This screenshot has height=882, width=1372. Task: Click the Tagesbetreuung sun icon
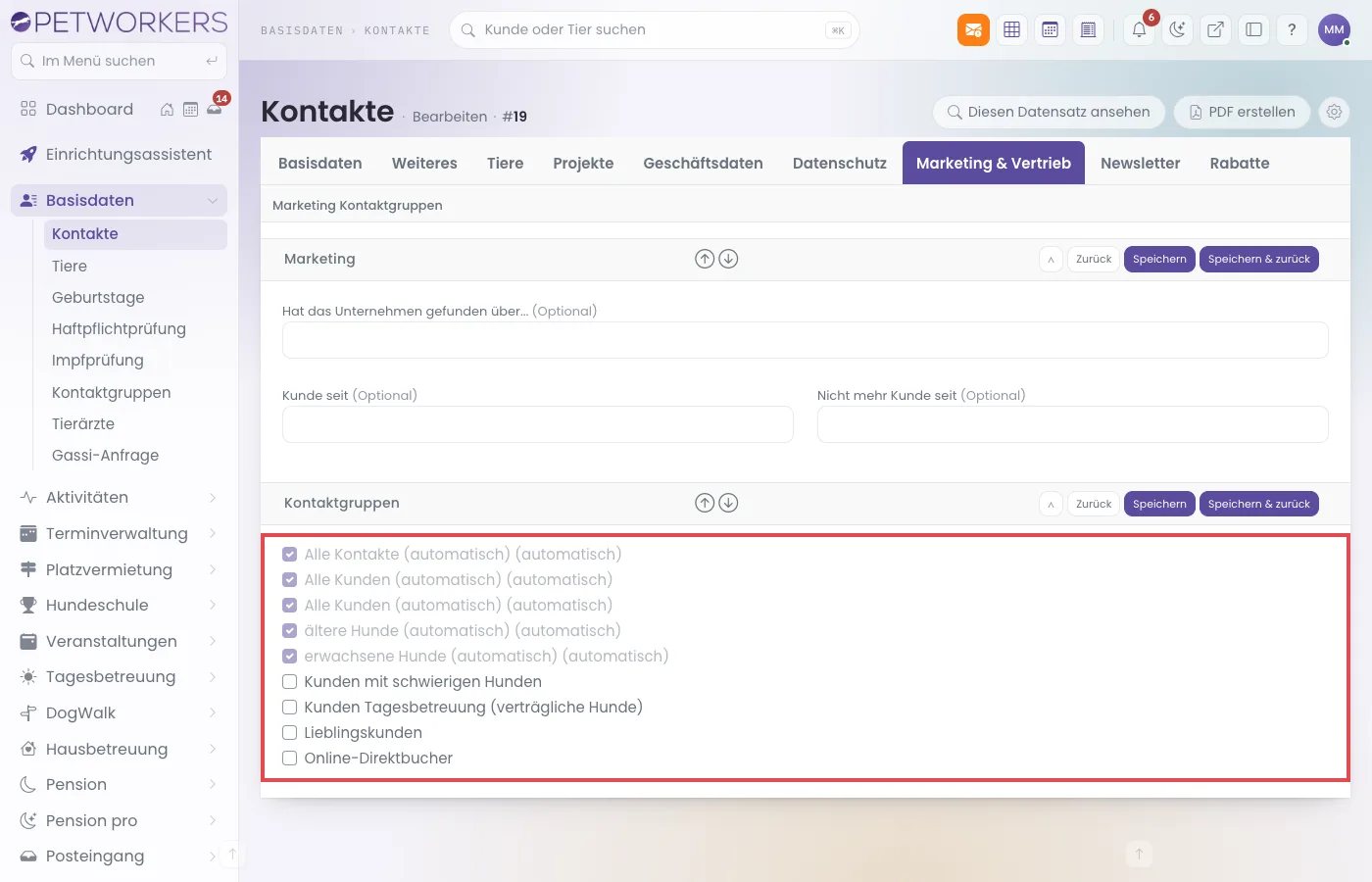[x=28, y=676]
